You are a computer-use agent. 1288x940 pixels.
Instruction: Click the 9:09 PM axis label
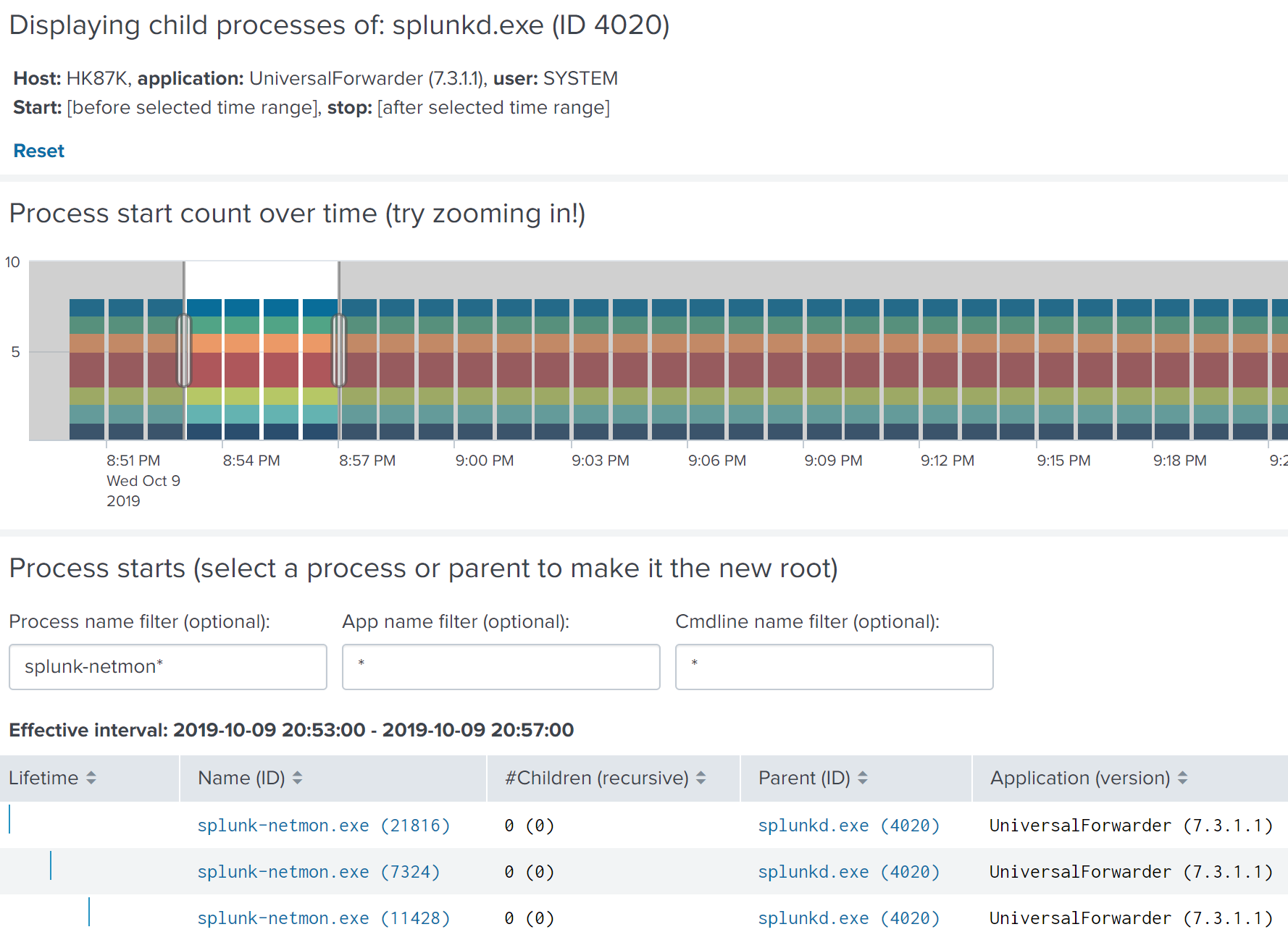833,461
